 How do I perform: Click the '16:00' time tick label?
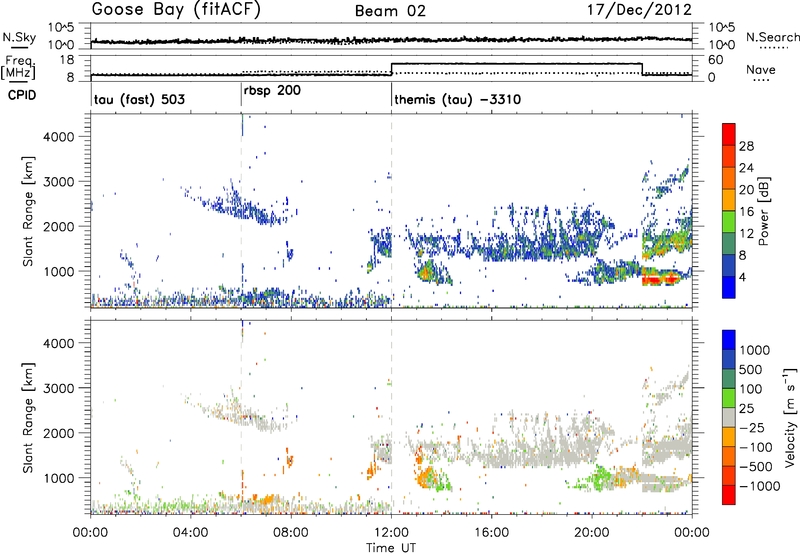coord(491,533)
